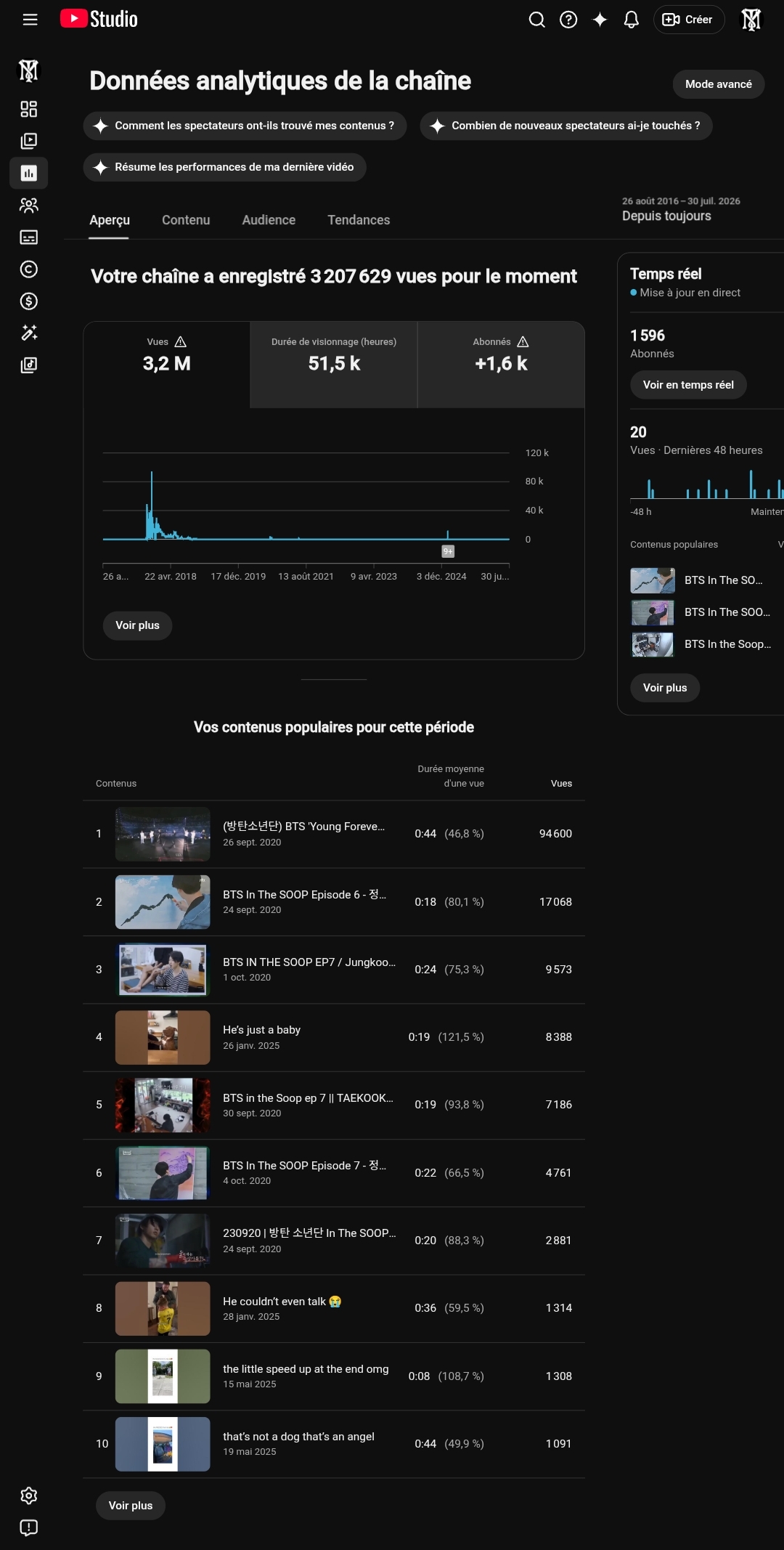Open the Settings gear in sidebar

29,1496
